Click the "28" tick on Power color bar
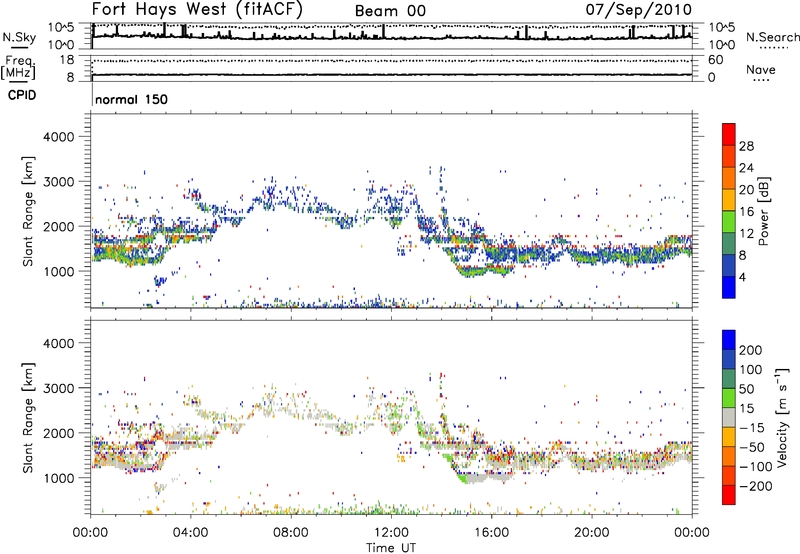The image size is (800, 554). click(x=746, y=146)
